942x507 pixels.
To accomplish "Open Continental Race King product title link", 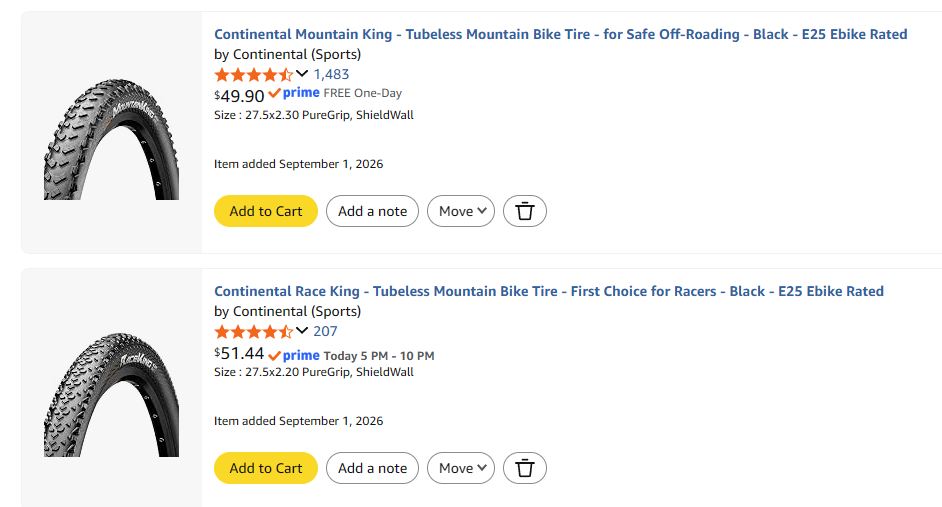I will click(x=549, y=291).
